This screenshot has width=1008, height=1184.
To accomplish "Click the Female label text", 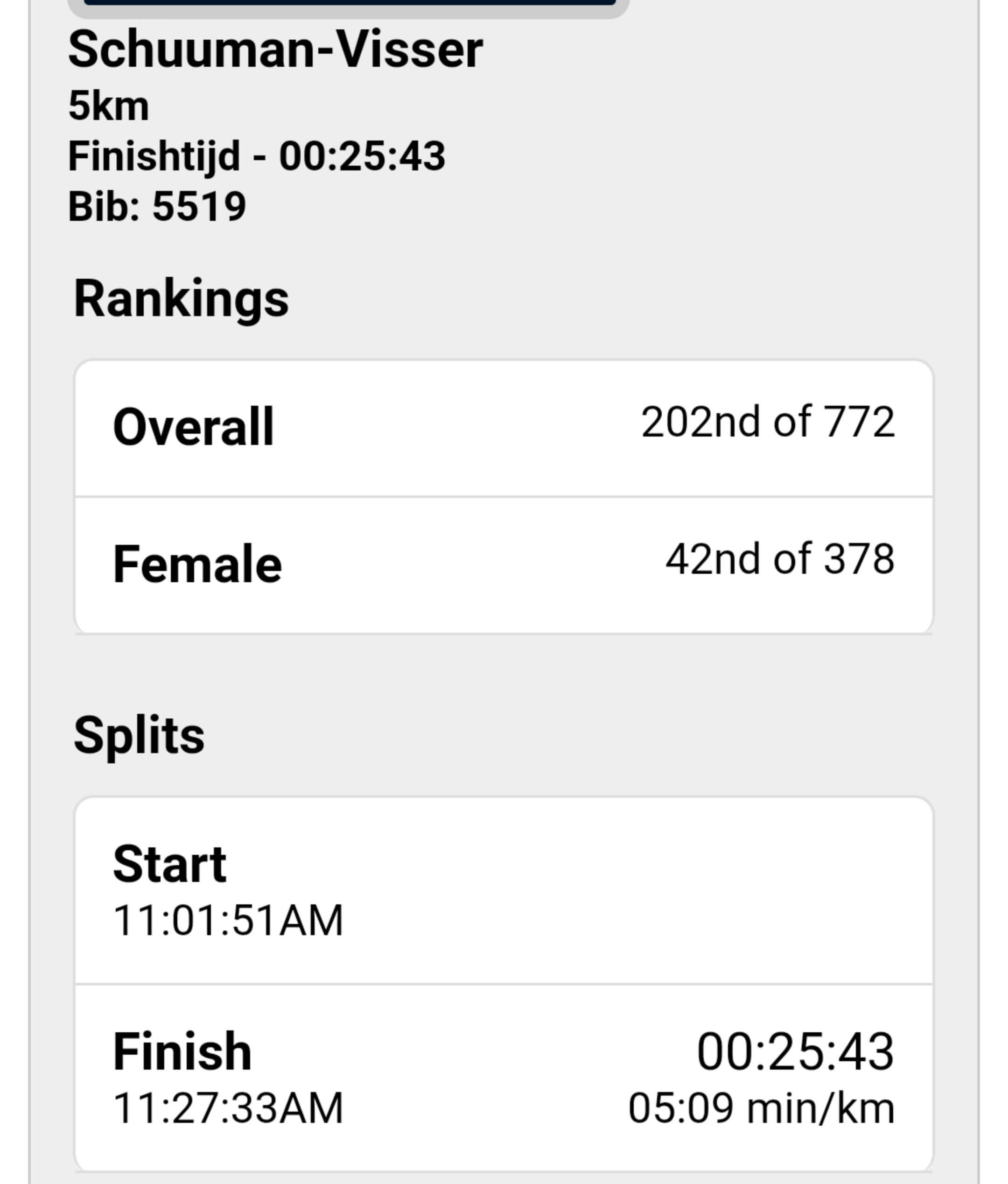I will point(197,564).
